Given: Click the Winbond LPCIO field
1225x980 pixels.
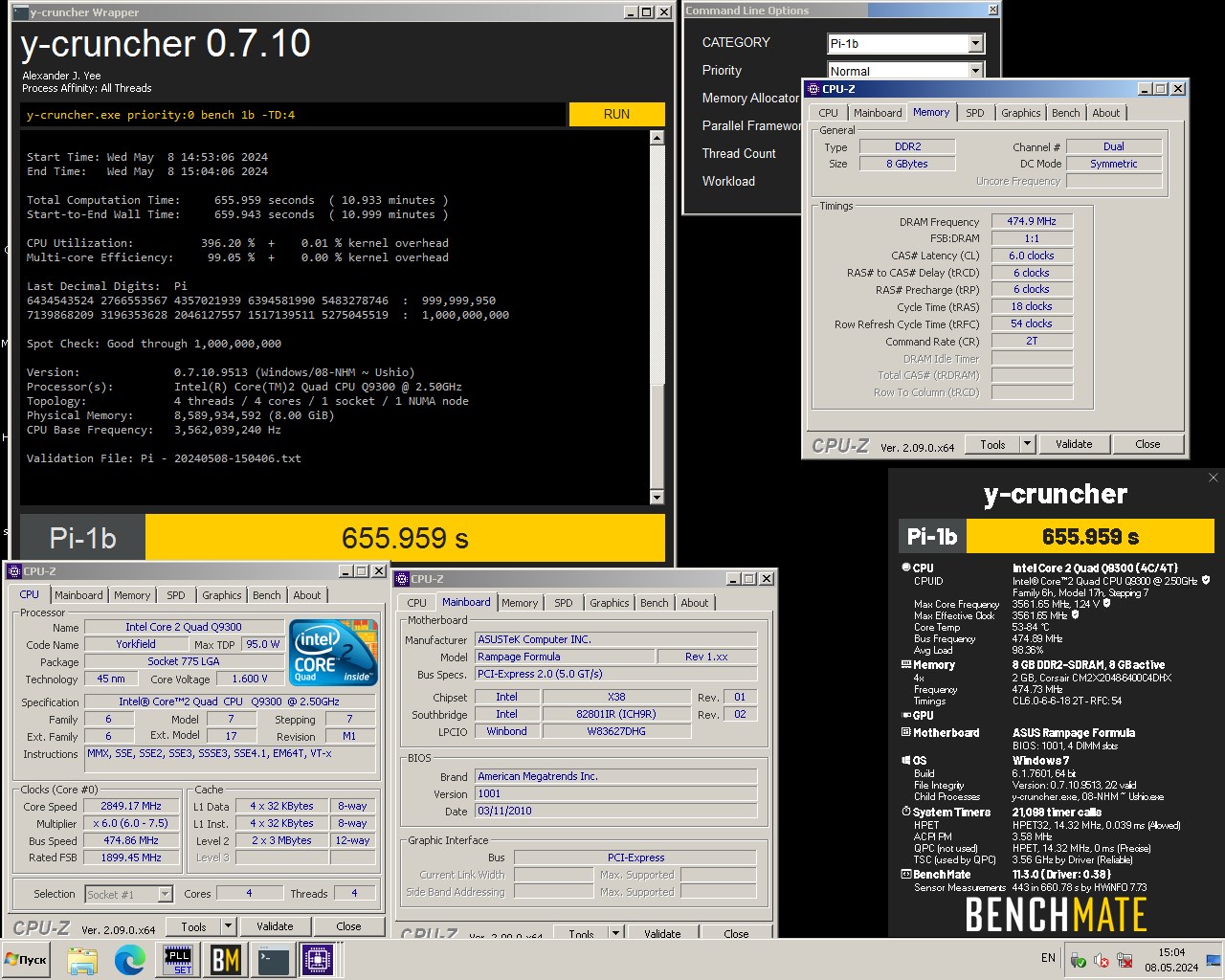Looking at the screenshot, I should (506, 731).
